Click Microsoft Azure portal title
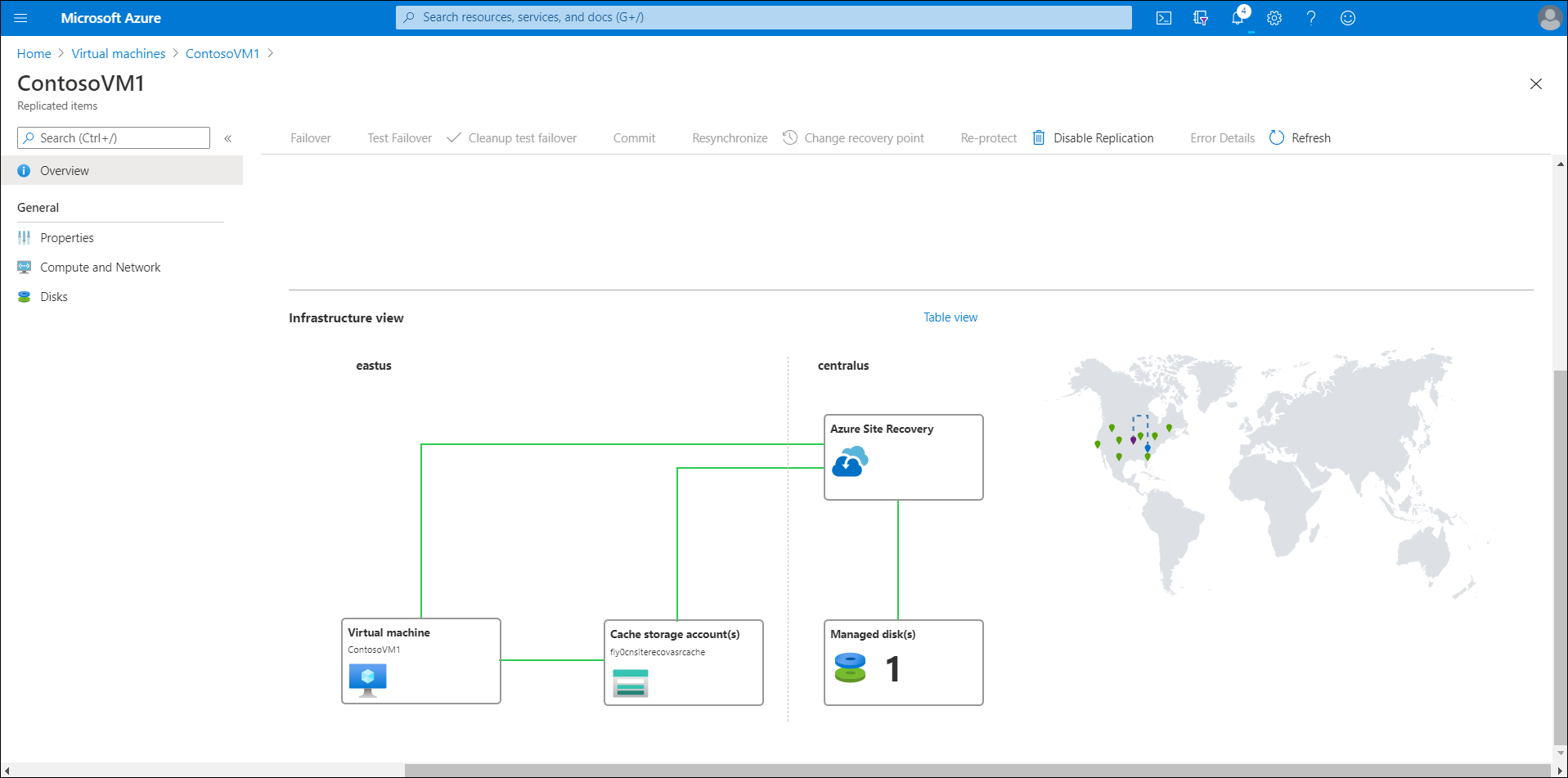Screen dimensions: 1568x778 [x=111, y=18]
